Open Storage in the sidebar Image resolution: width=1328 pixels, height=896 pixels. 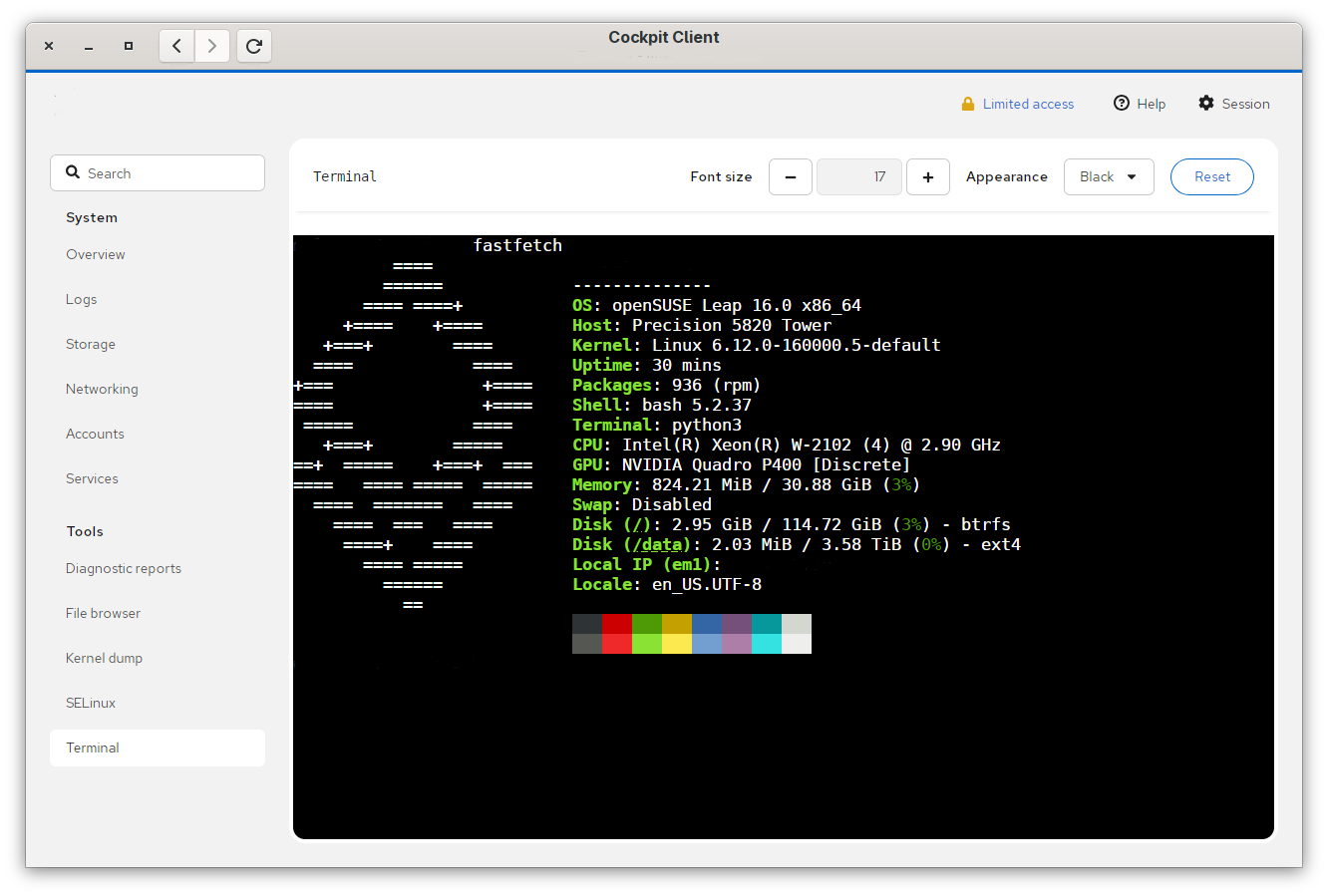(x=91, y=345)
